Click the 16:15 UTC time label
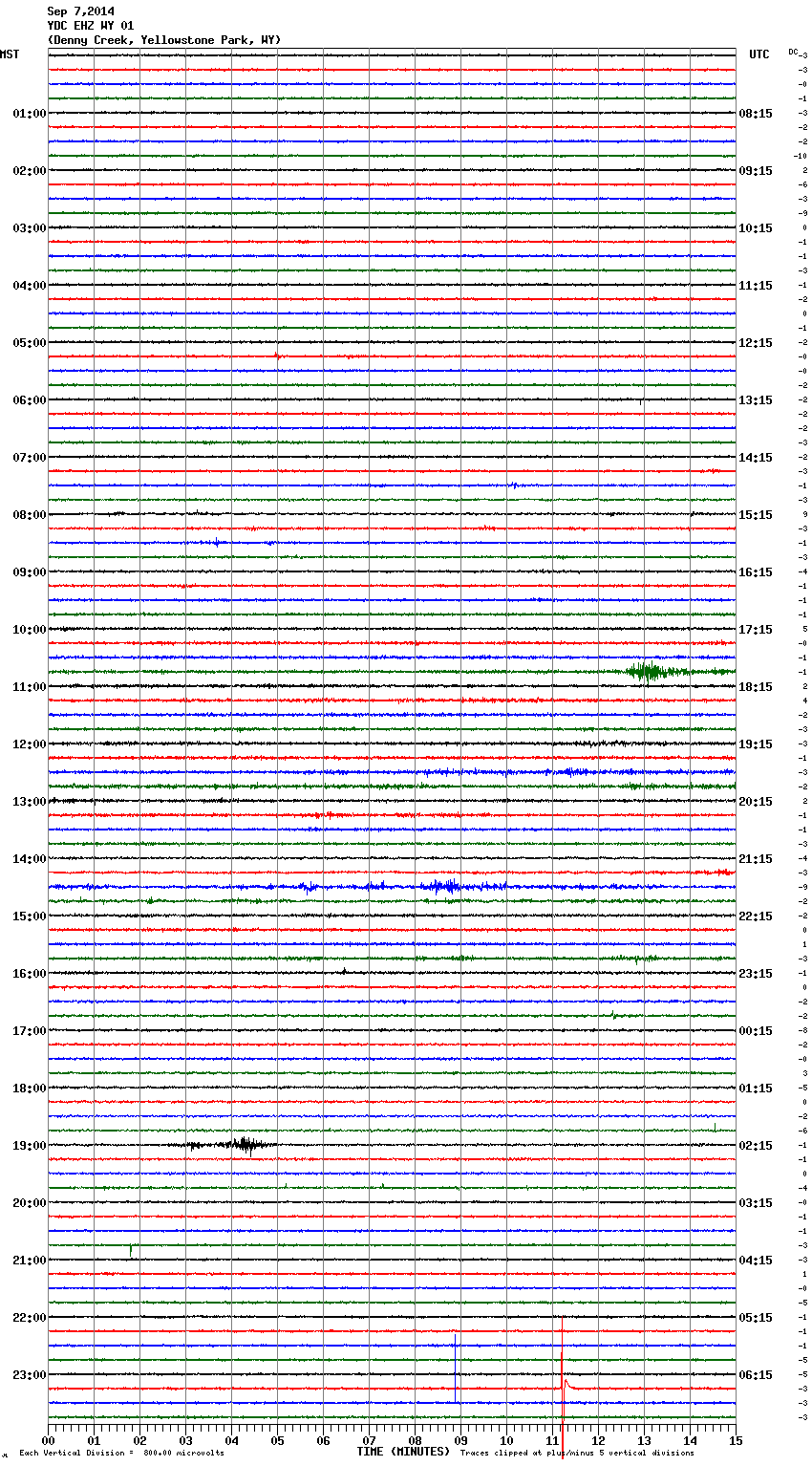Viewport: 812px width, 1466px height. pyautogui.click(x=756, y=572)
